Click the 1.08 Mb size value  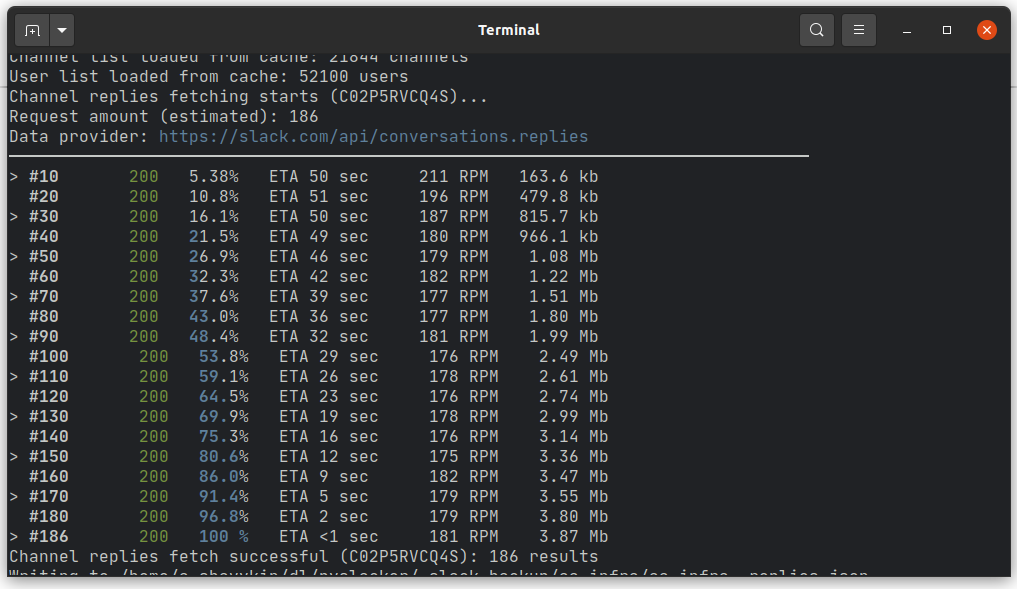(564, 257)
